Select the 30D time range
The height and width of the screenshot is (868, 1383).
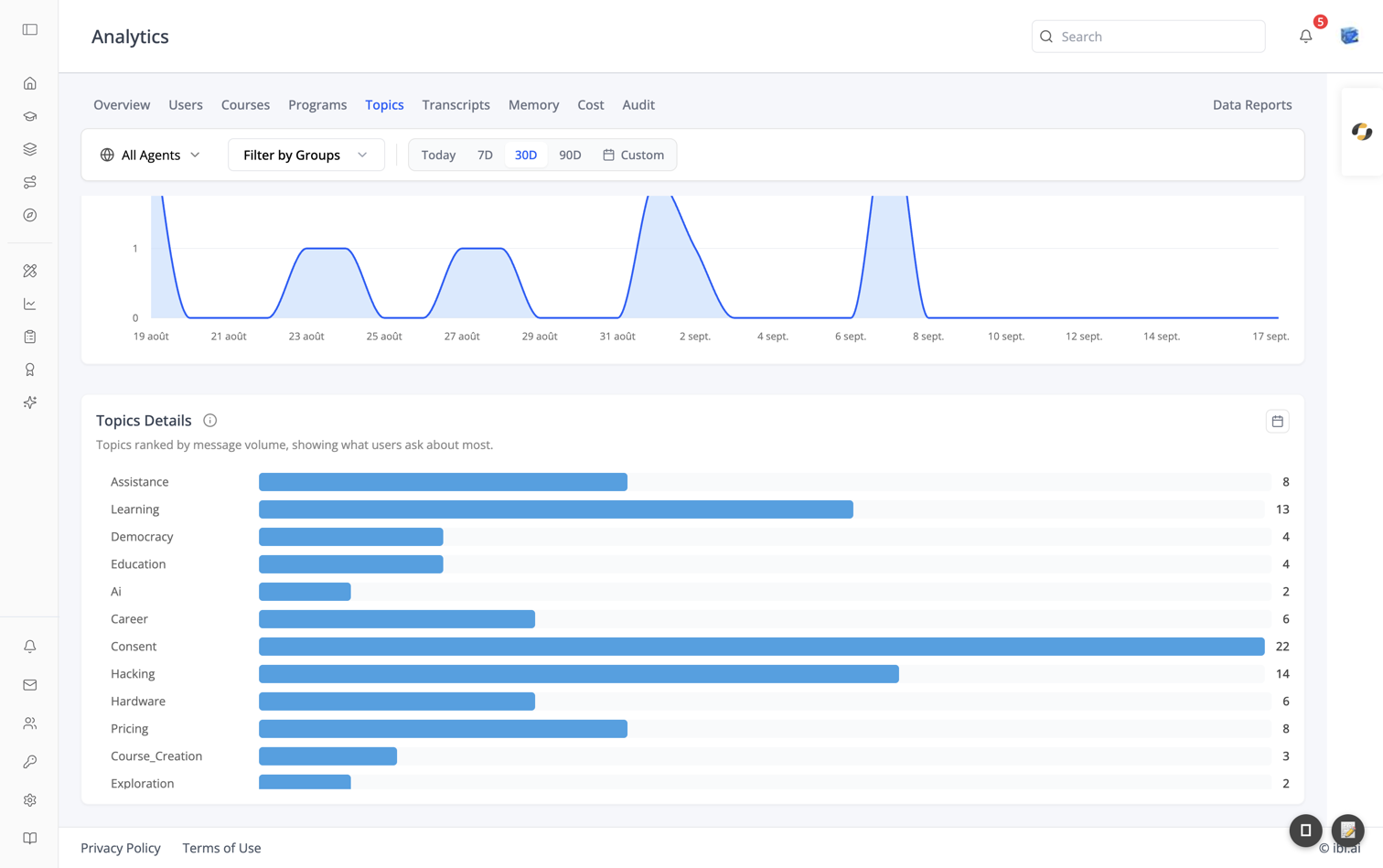coord(526,155)
